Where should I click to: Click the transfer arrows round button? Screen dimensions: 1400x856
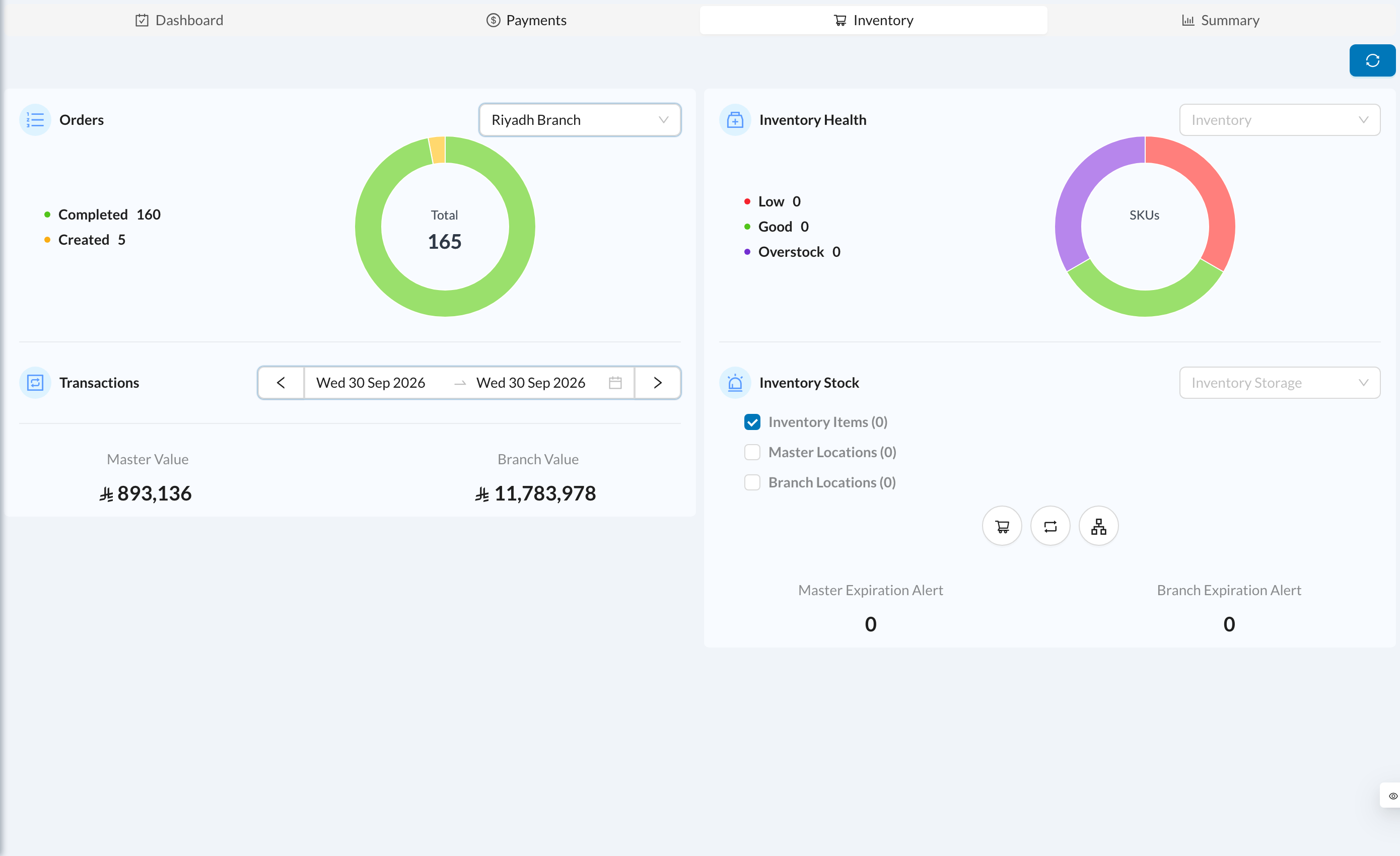(x=1050, y=526)
